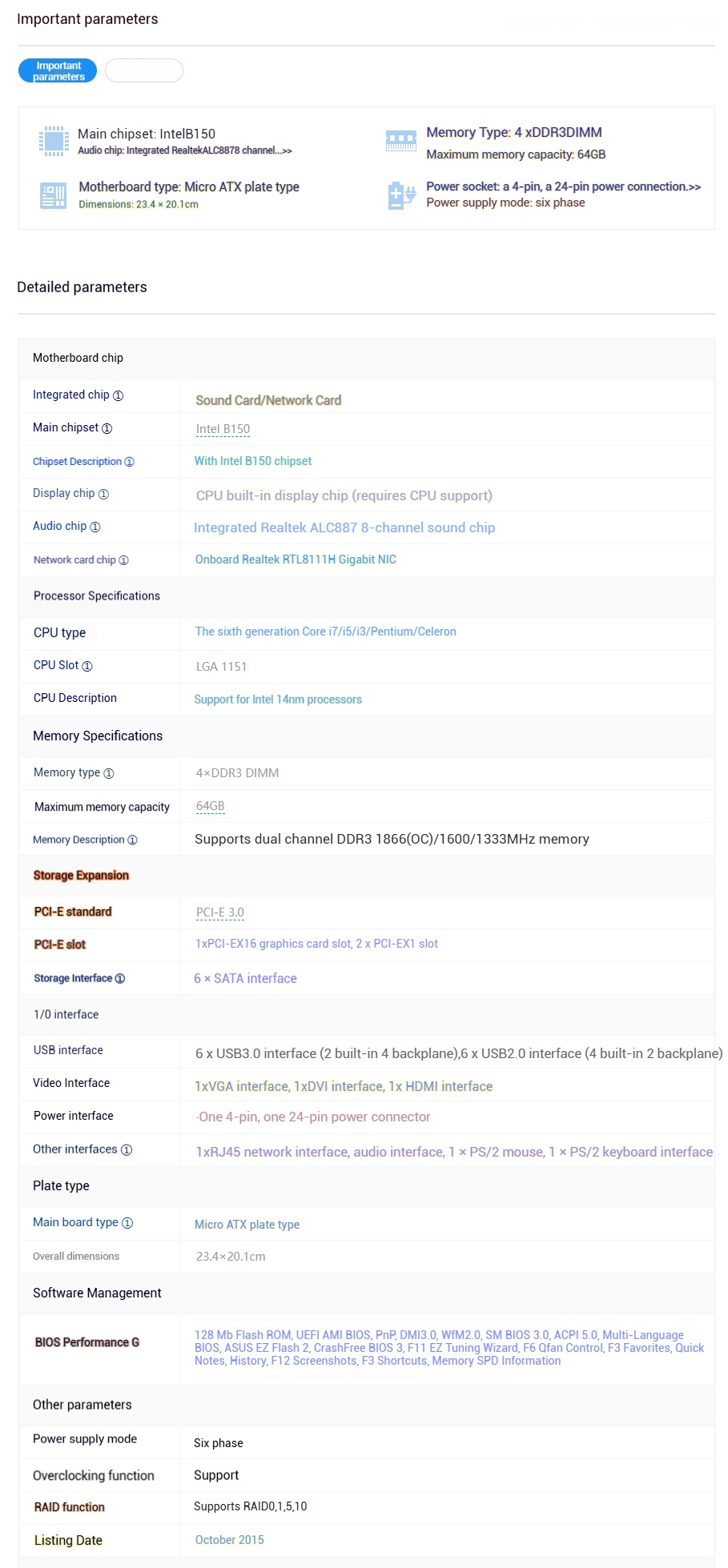This screenshot has height=1568, width=728.
Task: Click the Memory Type: 4 xDDR3DIMM summary
Action: [x=514, y=132]
